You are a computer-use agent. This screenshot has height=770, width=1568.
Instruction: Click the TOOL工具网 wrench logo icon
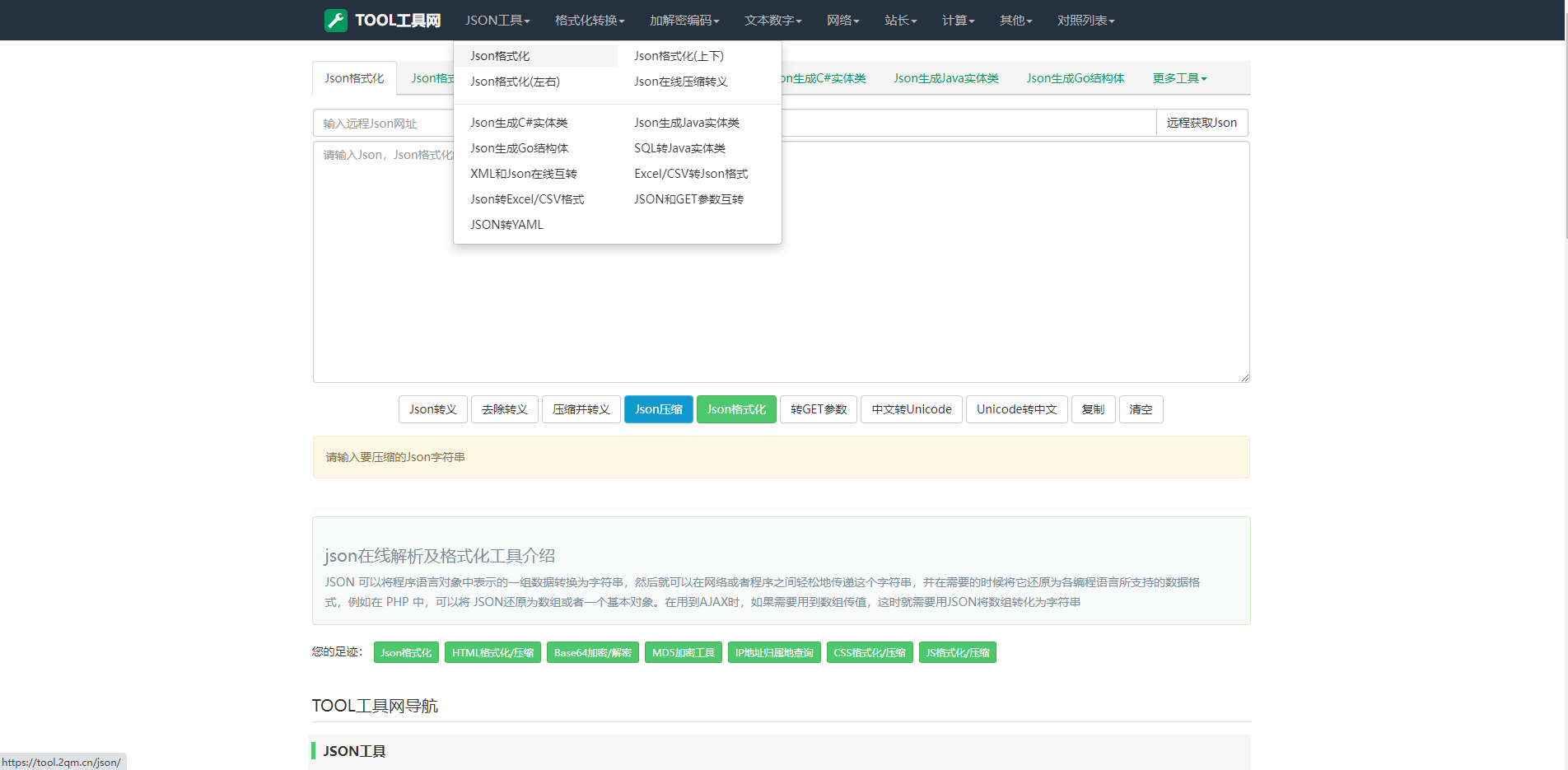336,21
